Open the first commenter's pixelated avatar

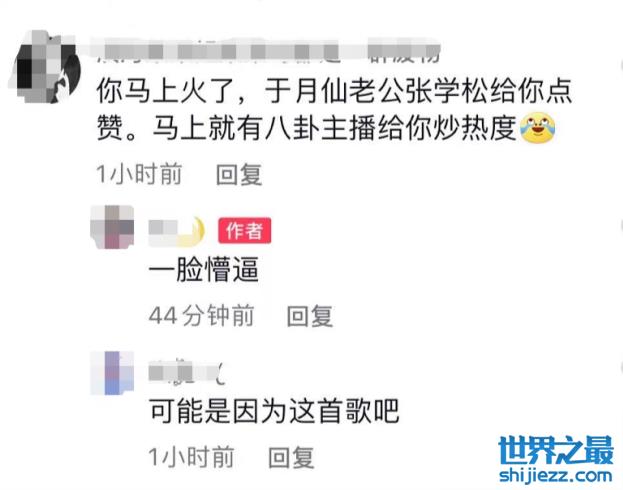pos(46,67)
